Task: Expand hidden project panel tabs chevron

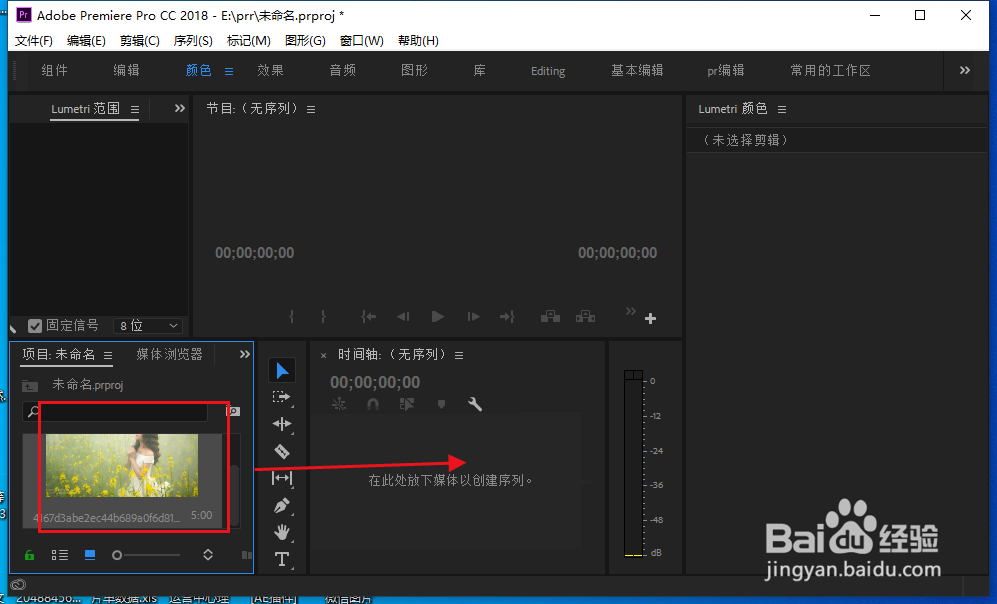Action: click(245, 354)
